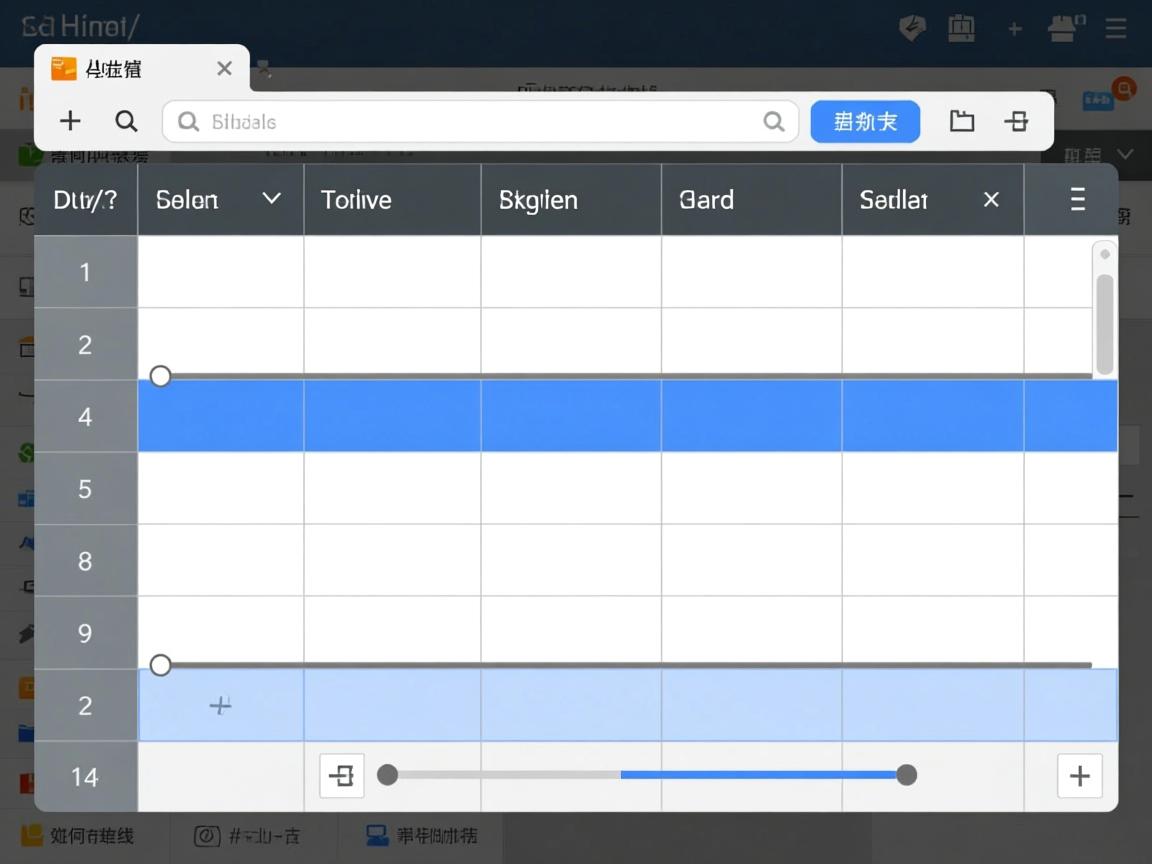Image resolution: width=1152 pixels, height=864 pixels.
Task: Click the icon right of the folder
Action: 1016,121
